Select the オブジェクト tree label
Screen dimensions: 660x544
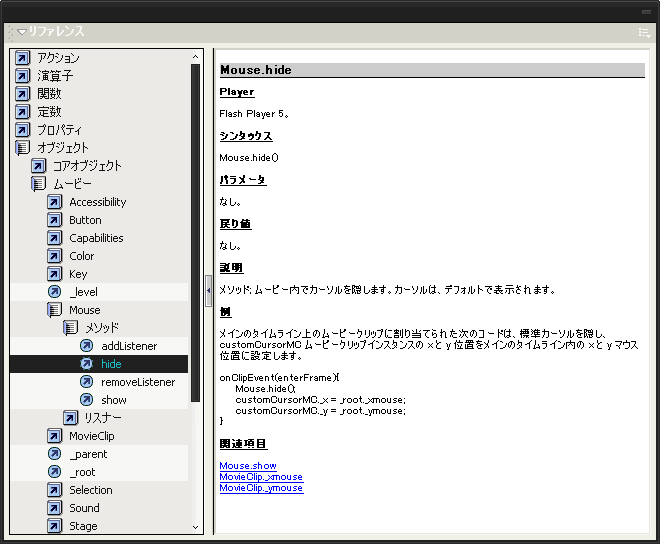pos(63,148)
